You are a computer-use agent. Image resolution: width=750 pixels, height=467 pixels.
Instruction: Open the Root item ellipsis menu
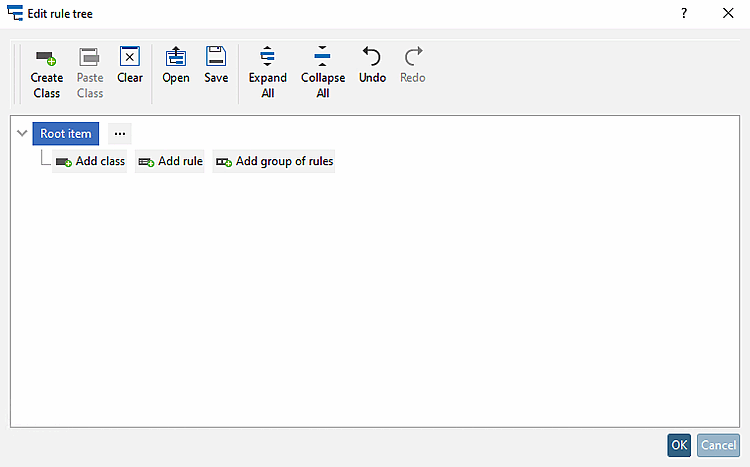pos(120,133)
